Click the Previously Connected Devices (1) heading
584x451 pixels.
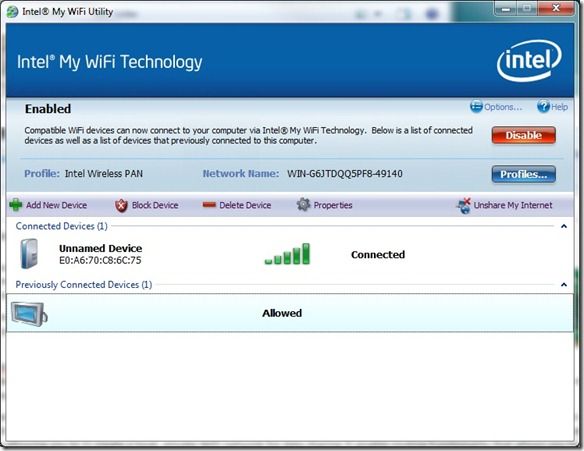point(84,285)
